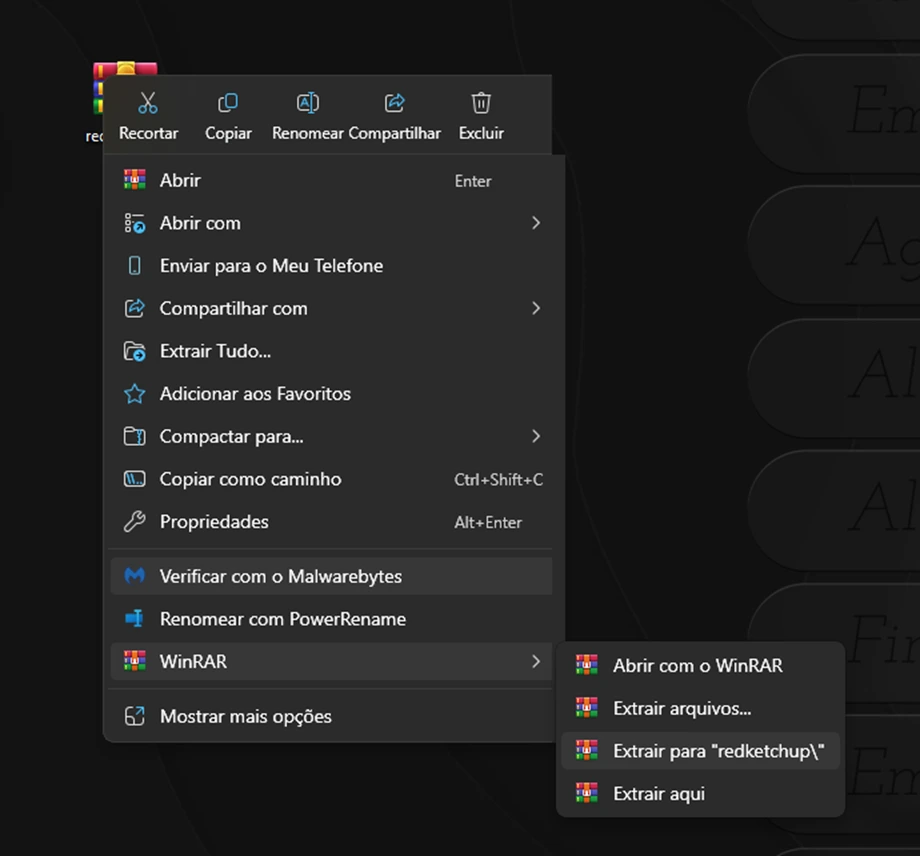The image size is (920, 856).
Task: Expand the Abrir com submenu arrow
Action: [x=536, y=223]
